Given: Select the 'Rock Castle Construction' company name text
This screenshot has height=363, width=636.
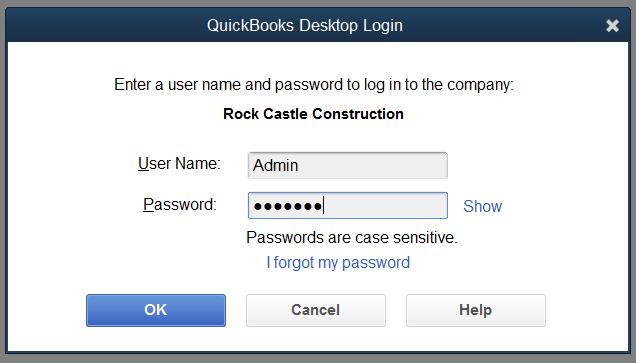Looking at the screenshot, I should pos(313,114).
